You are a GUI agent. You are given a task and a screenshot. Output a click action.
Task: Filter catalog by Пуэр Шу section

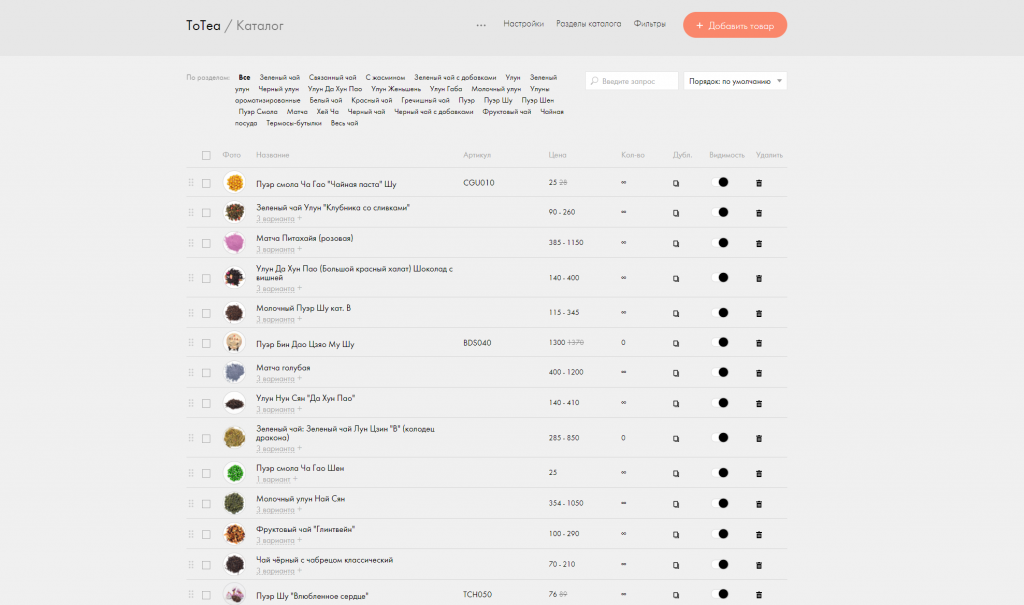(498, 101)
